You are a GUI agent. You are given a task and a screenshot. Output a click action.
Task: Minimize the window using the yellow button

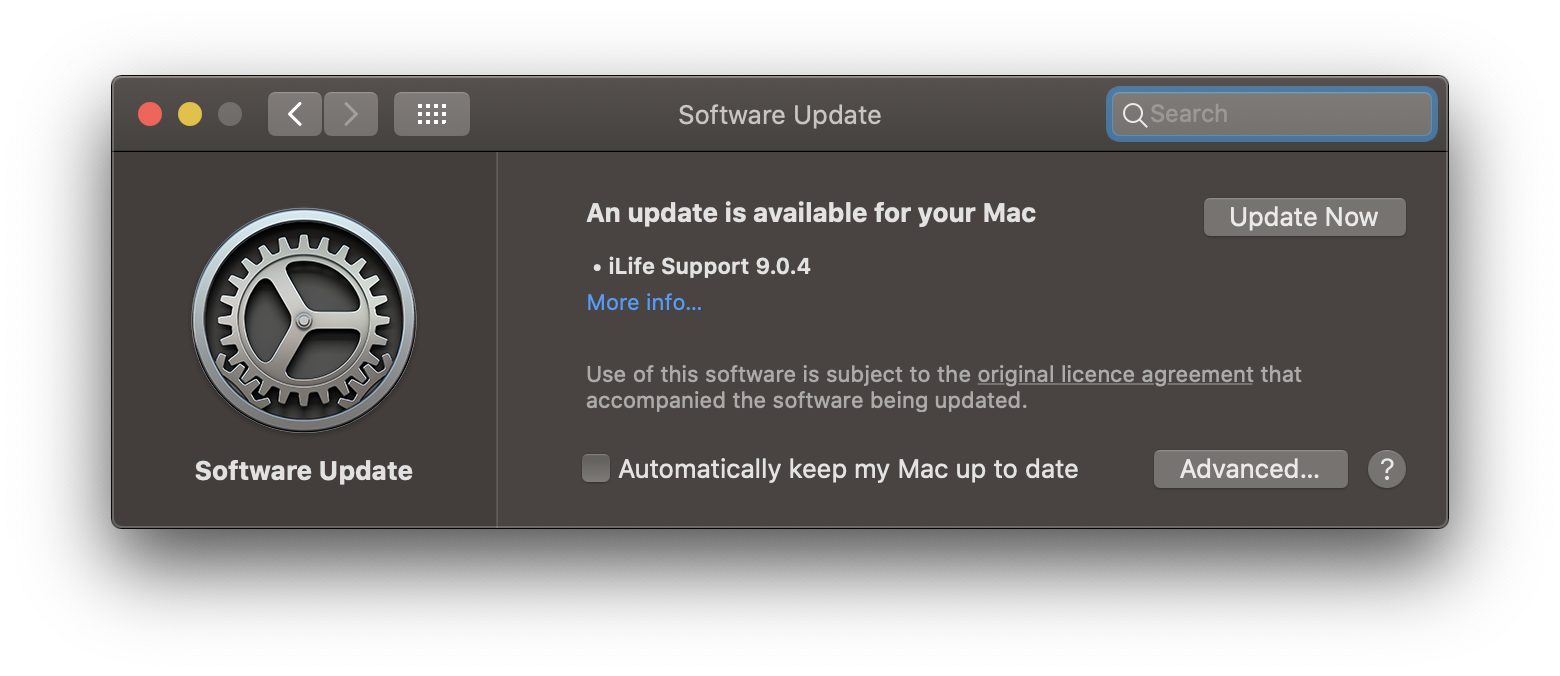[x=190, y=114]
